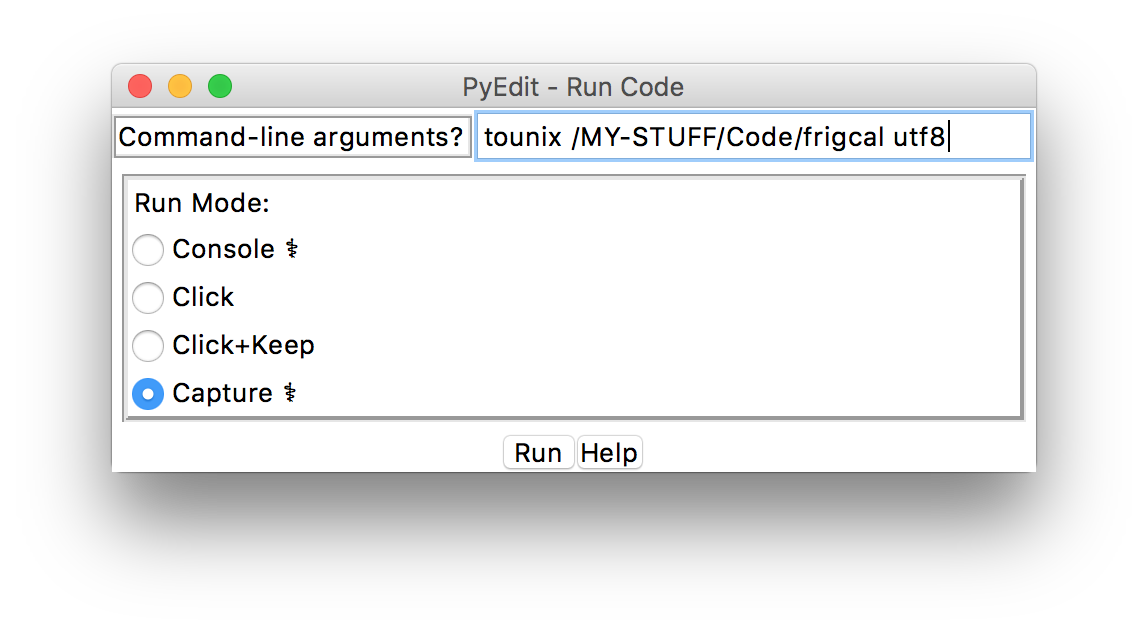Image resolution: width=1148 pixels, height=632 pixels.
Task: Zoom the window with the green button
Action: [220, 87]
